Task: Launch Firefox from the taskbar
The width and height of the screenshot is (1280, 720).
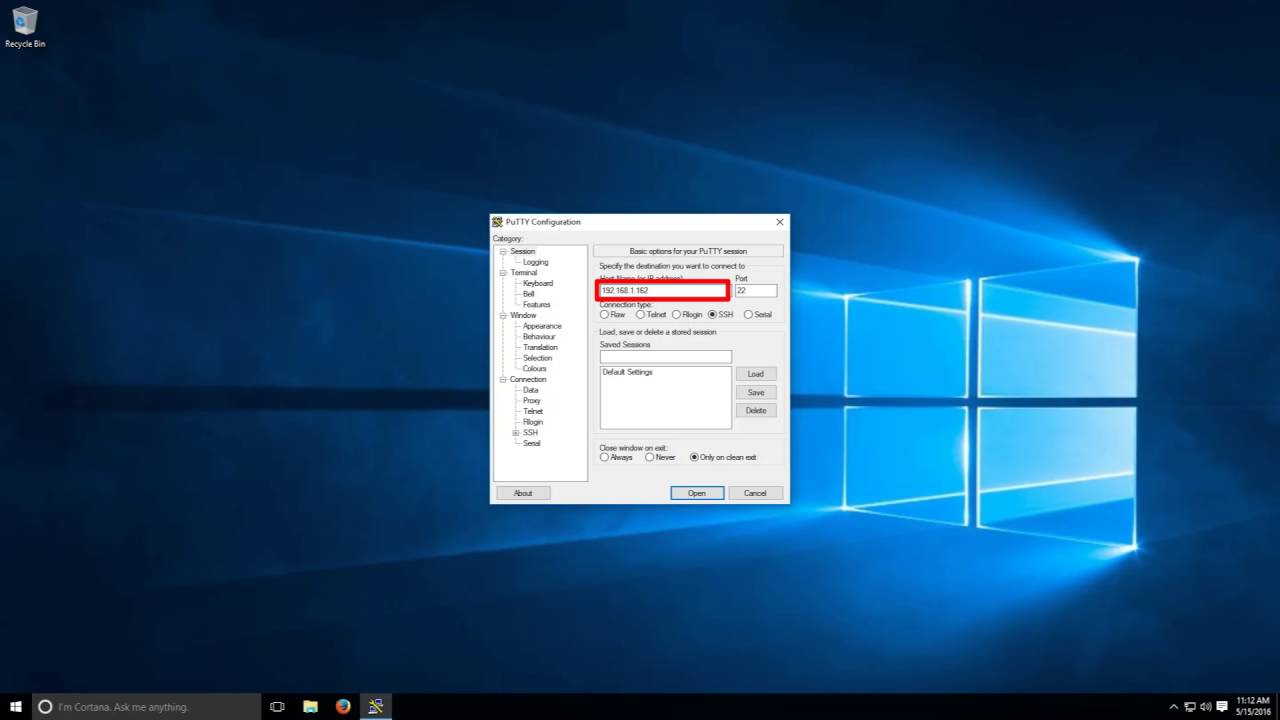Action: (x=343, y=706)
